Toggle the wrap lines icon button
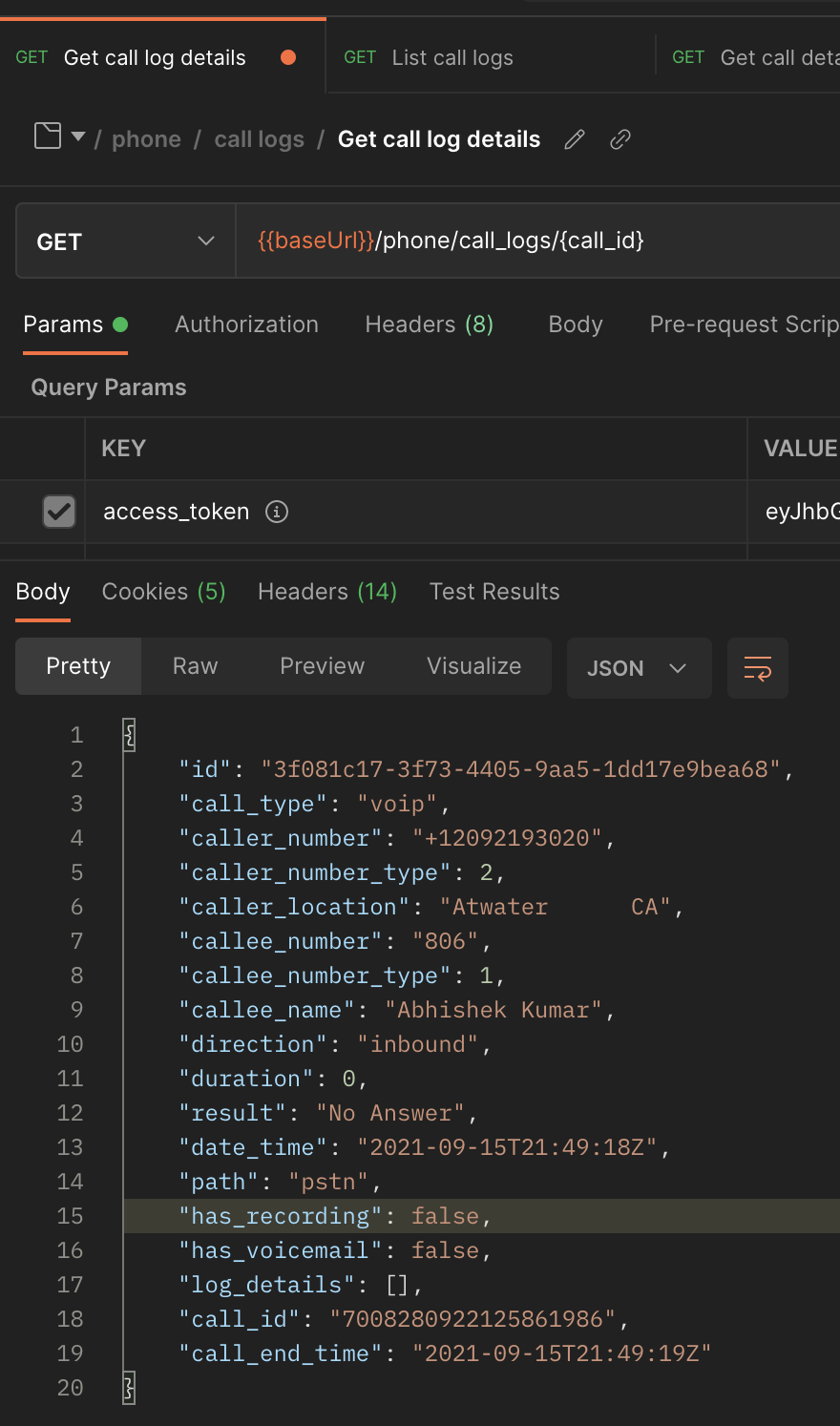 coord(757,668)
